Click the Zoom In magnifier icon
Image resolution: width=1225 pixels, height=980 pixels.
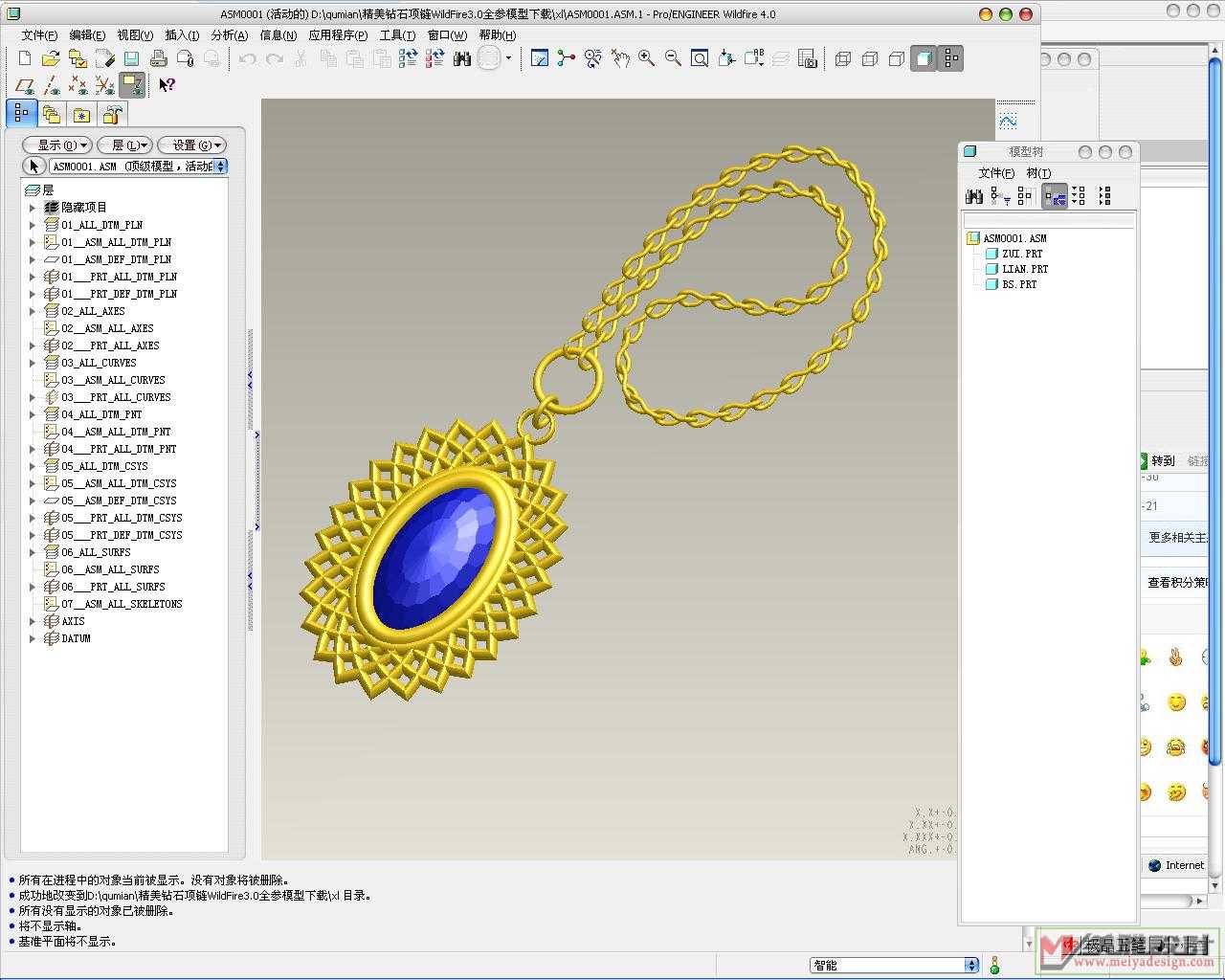[x=647, y=58]
